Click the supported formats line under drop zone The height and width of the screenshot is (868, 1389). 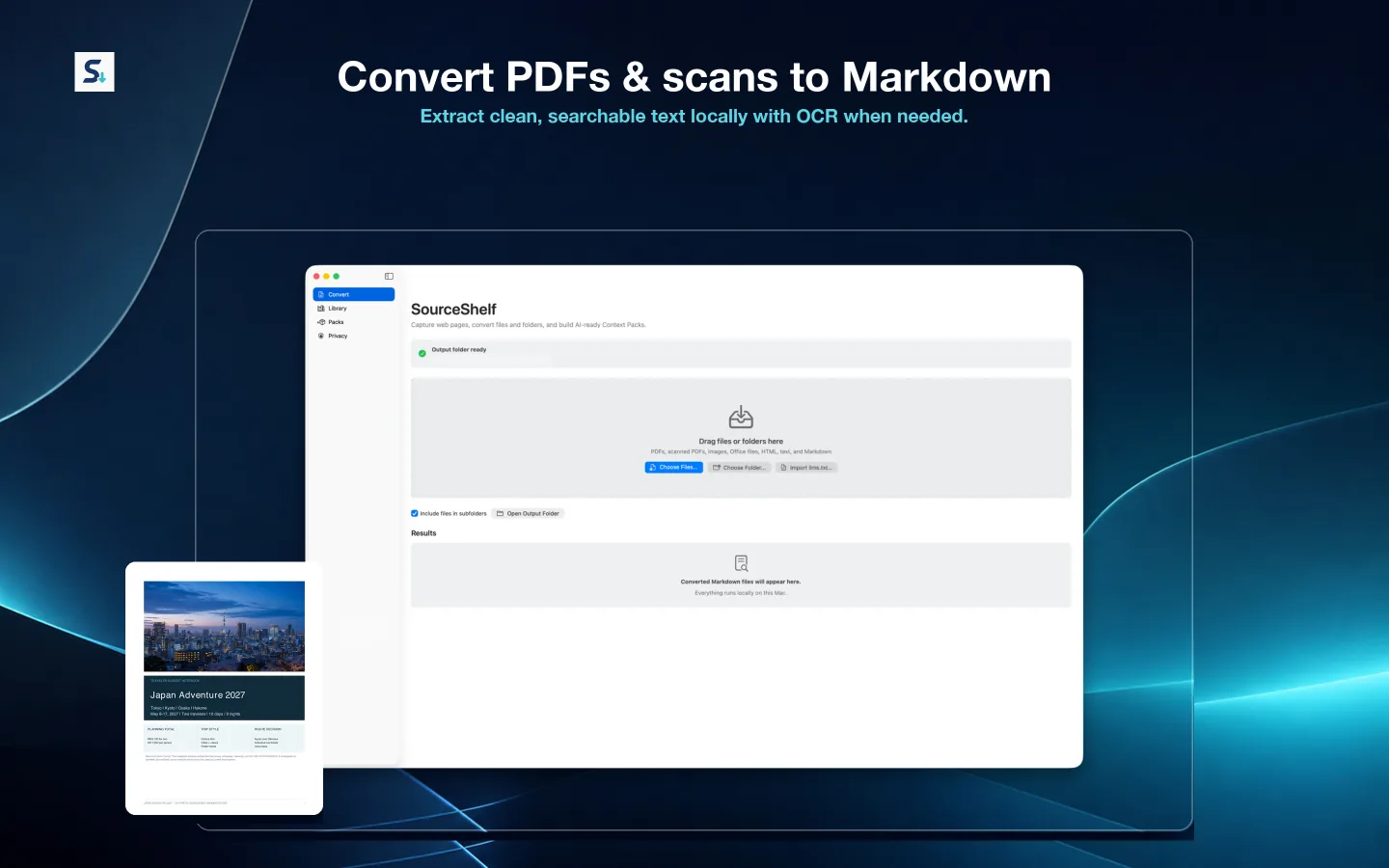(x=741, y=451)
